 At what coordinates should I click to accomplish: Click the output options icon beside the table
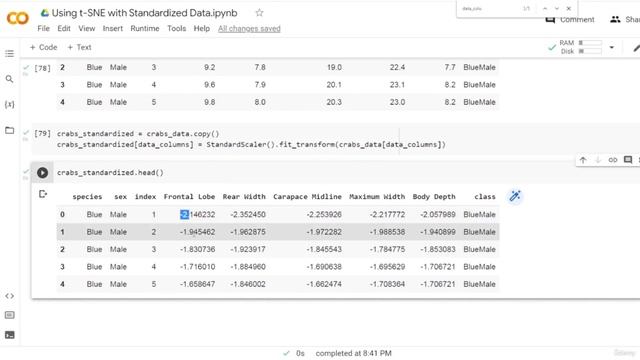click(43, 194)
